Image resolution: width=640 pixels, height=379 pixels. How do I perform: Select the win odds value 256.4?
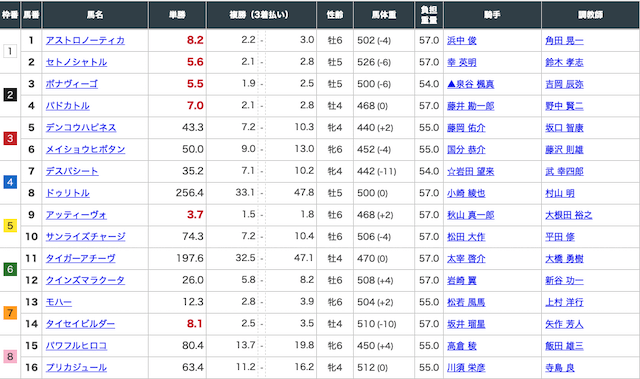(x=189, y=193)
